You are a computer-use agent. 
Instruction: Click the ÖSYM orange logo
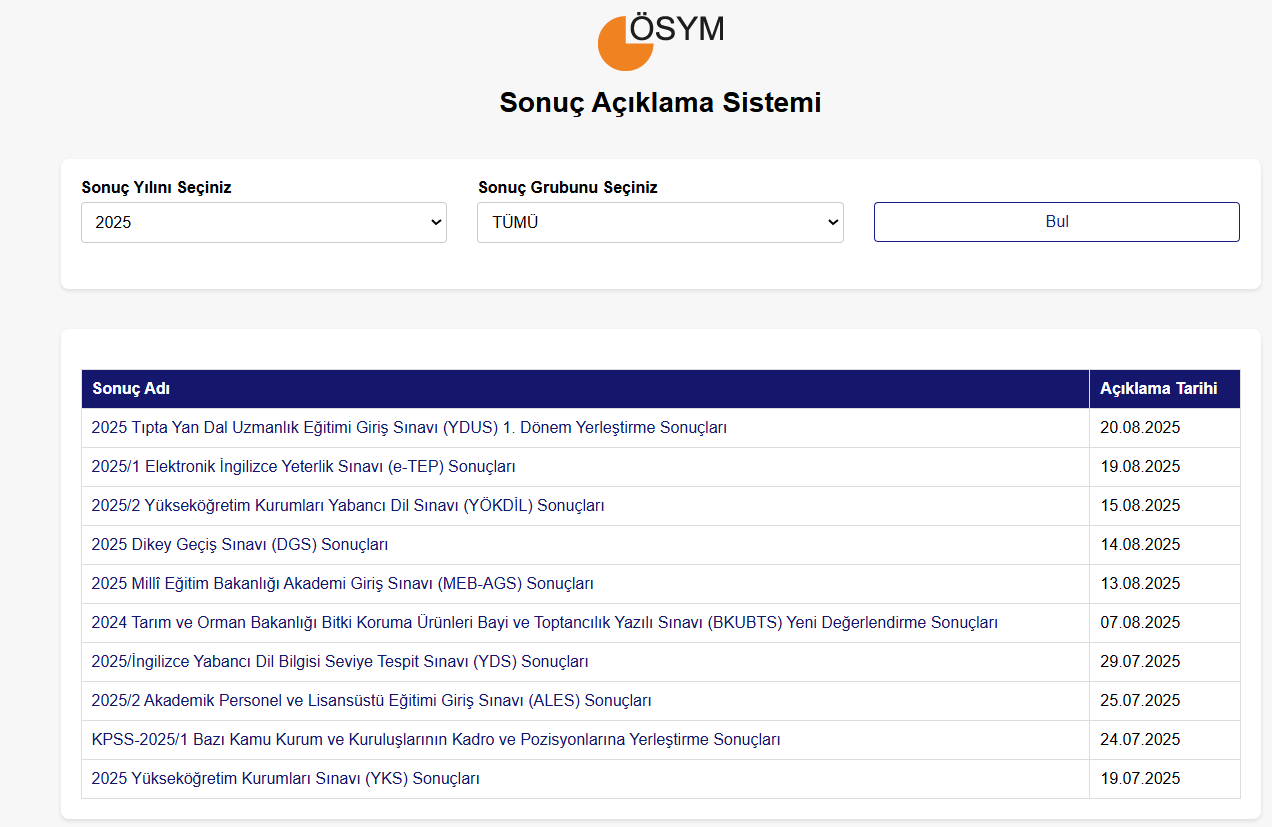click(x=626, y=43)
